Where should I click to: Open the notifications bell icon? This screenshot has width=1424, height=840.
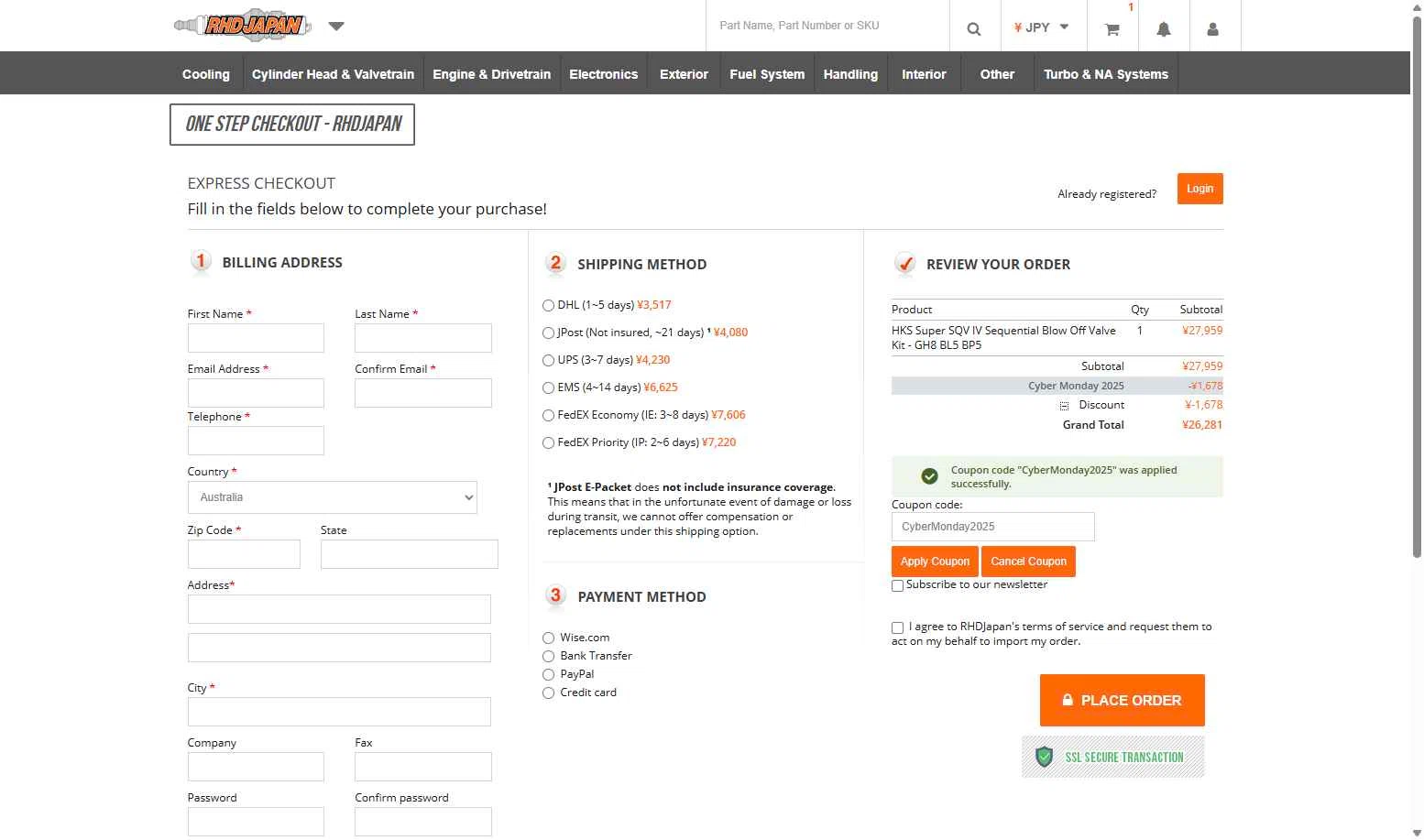(x=1164, y=29)
